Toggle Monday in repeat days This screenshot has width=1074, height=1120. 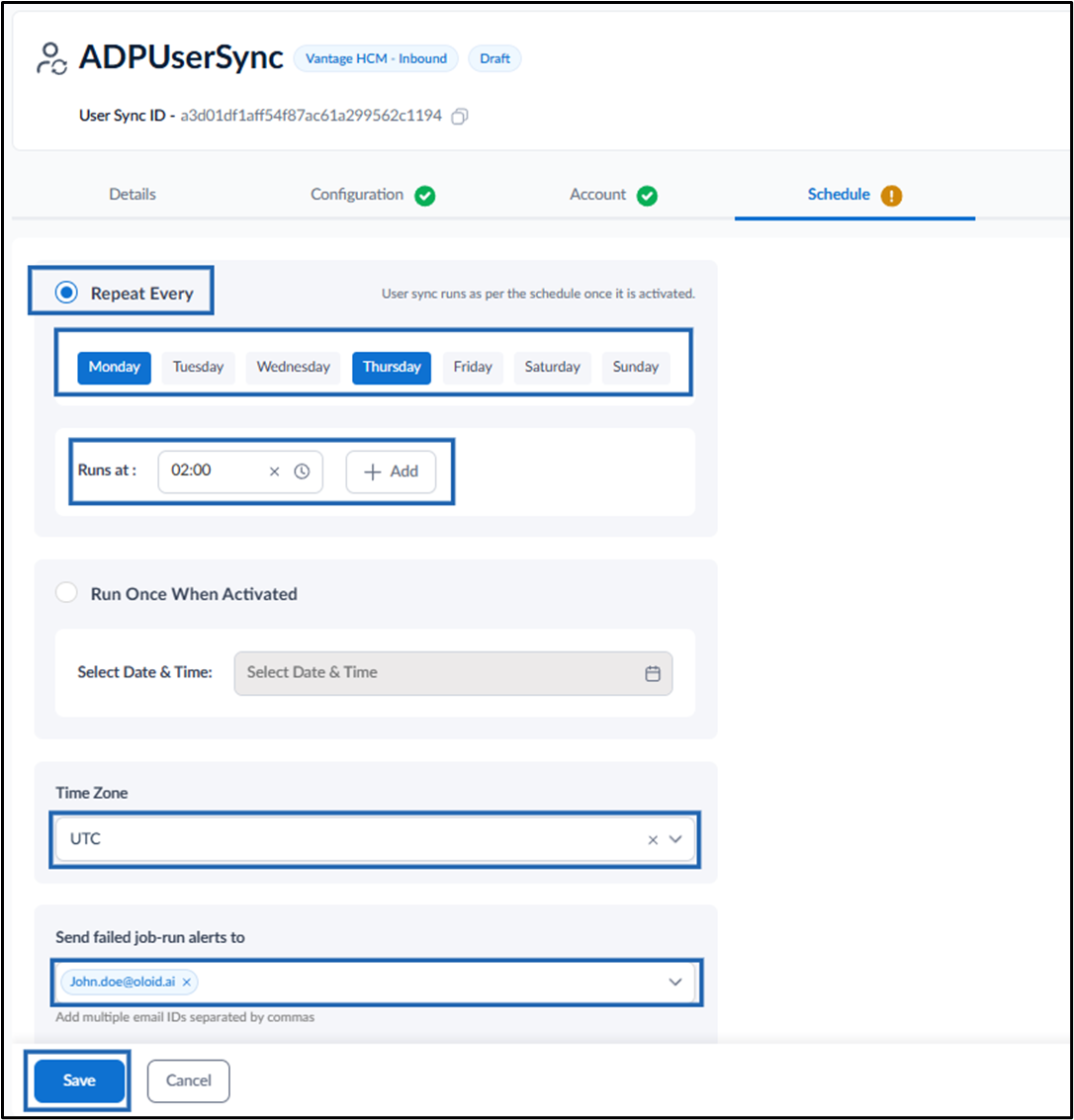[x=115, y=368]
